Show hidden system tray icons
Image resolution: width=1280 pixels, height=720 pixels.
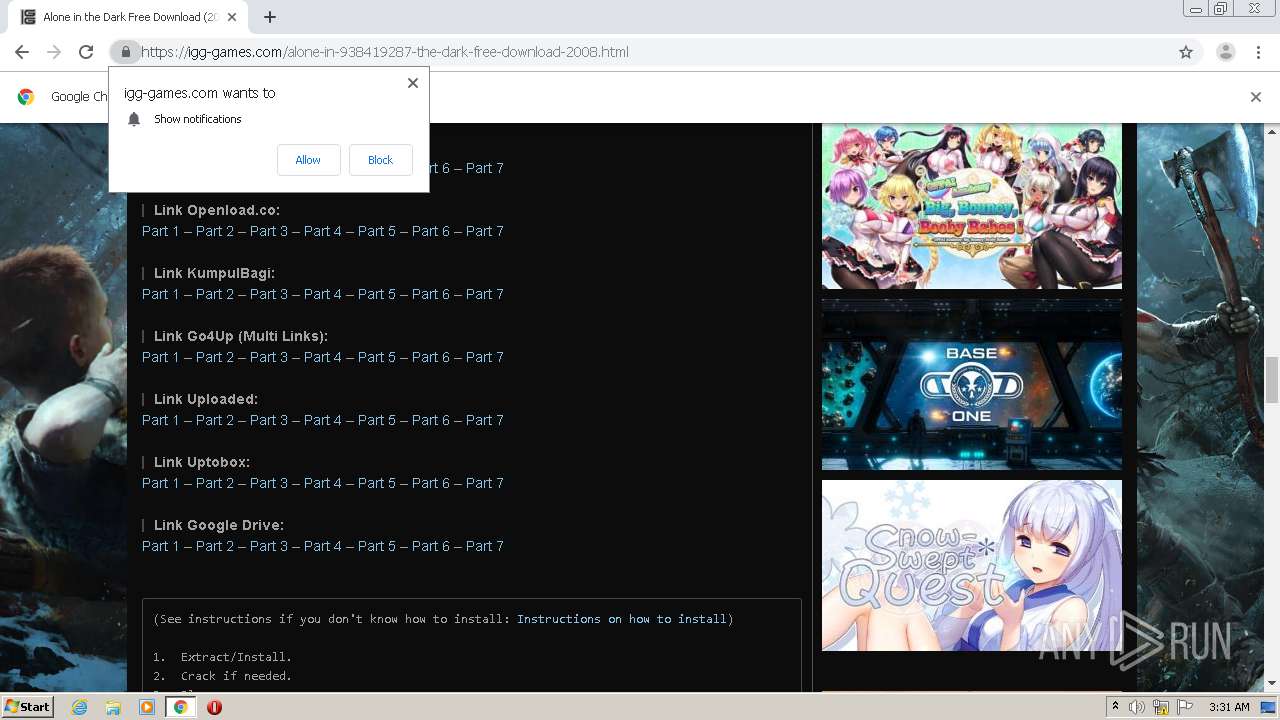coord(1115,706)
